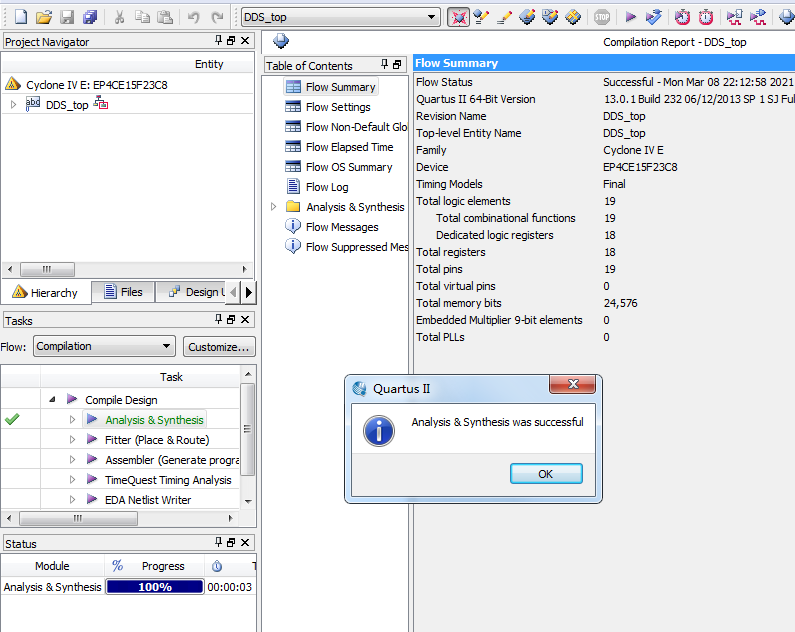Click the Cut scissors icon
Screen dimensions: 795x632
pos(120,17)
